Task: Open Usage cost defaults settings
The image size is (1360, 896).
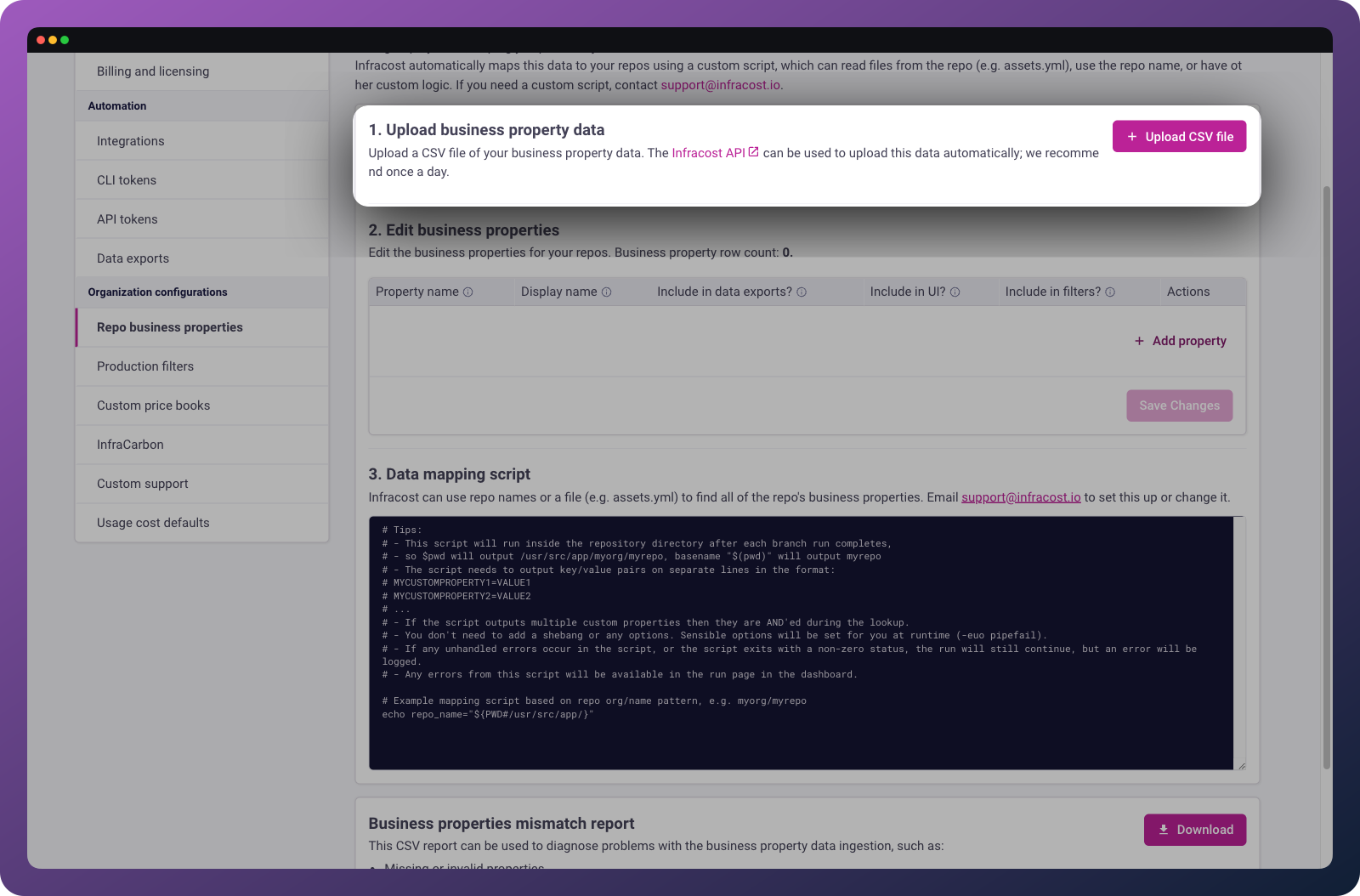Action: 153,523
